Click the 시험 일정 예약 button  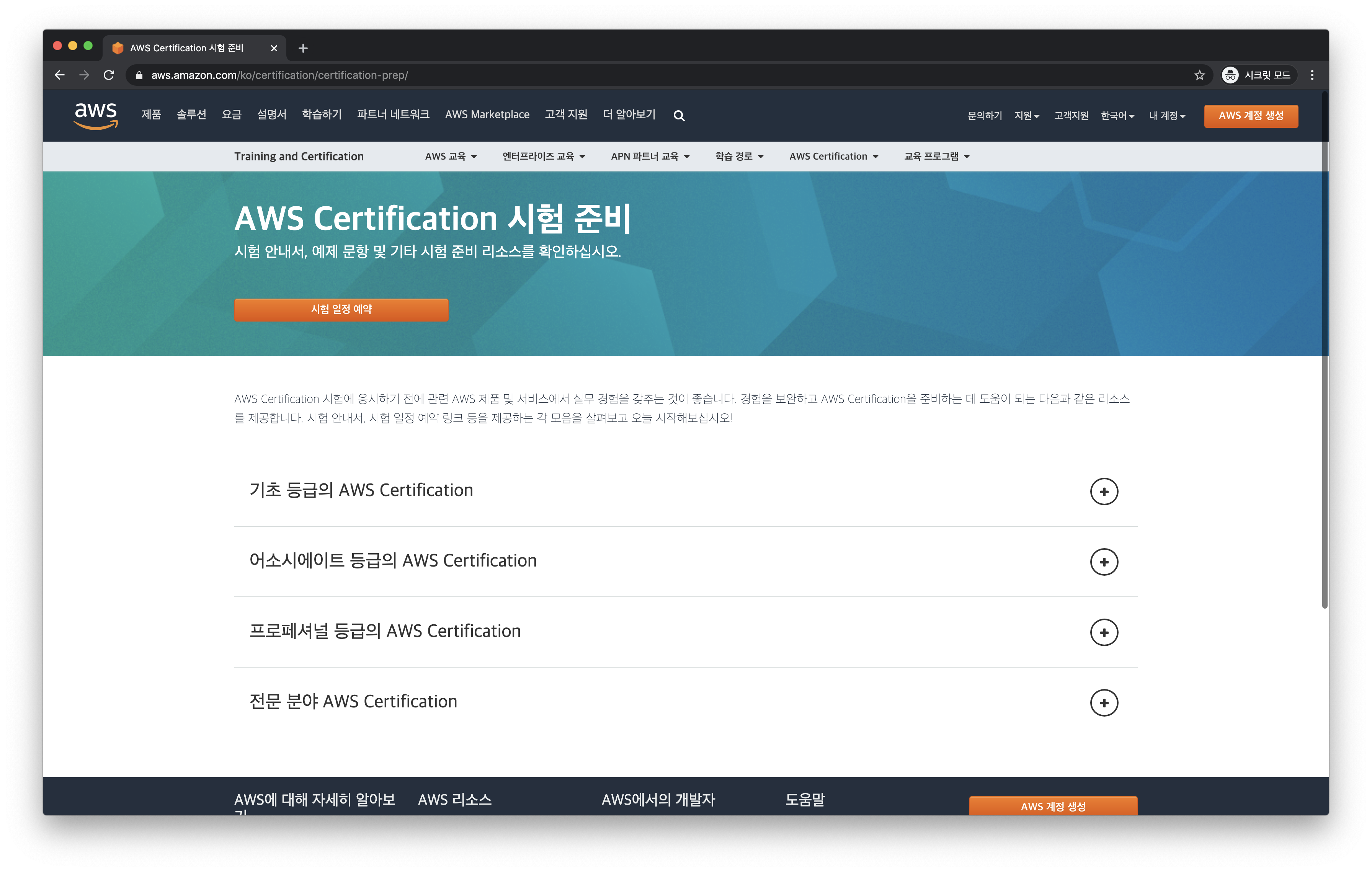pos(341,309)
